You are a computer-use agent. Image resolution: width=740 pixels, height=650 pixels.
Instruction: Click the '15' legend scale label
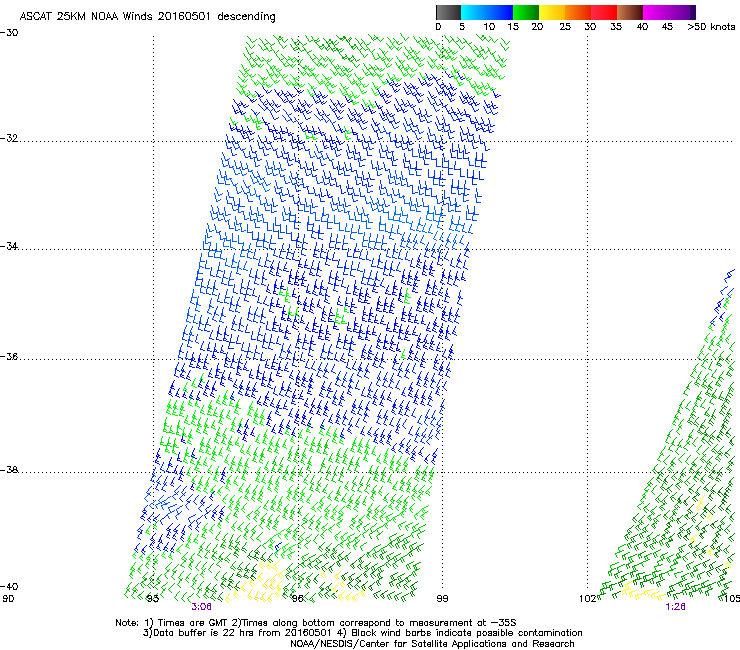[x=513, y=27]
